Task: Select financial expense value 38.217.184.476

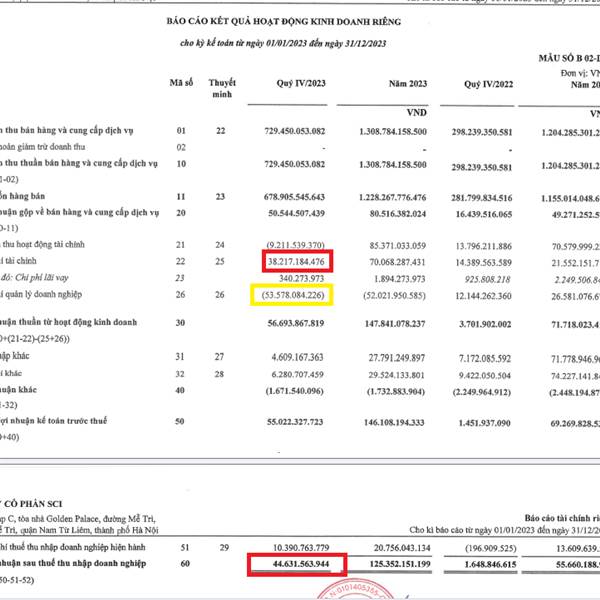Action: pyautogui.click(x=296, y=262)
